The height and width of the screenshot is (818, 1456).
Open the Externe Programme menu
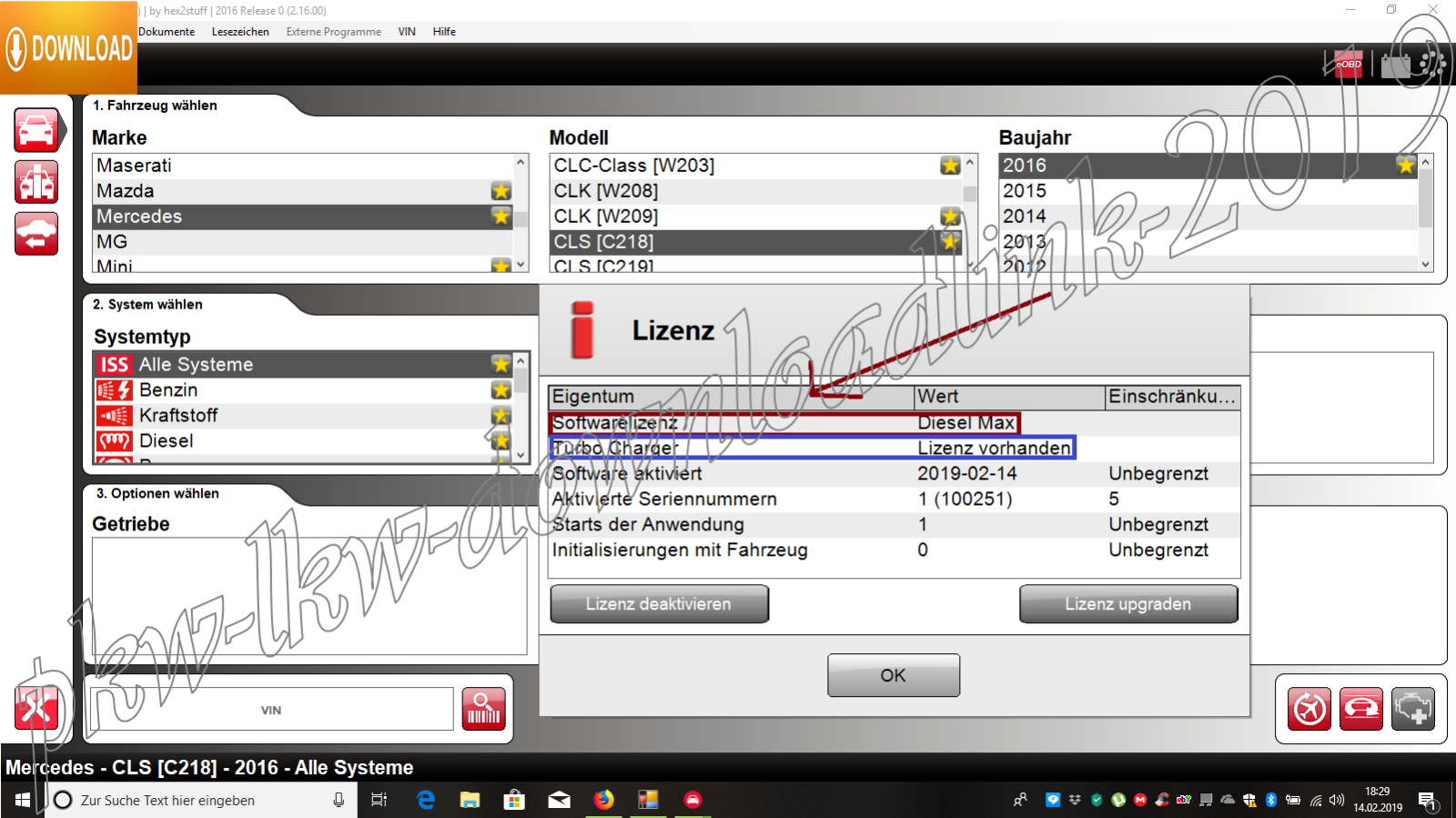click(334, 32)
